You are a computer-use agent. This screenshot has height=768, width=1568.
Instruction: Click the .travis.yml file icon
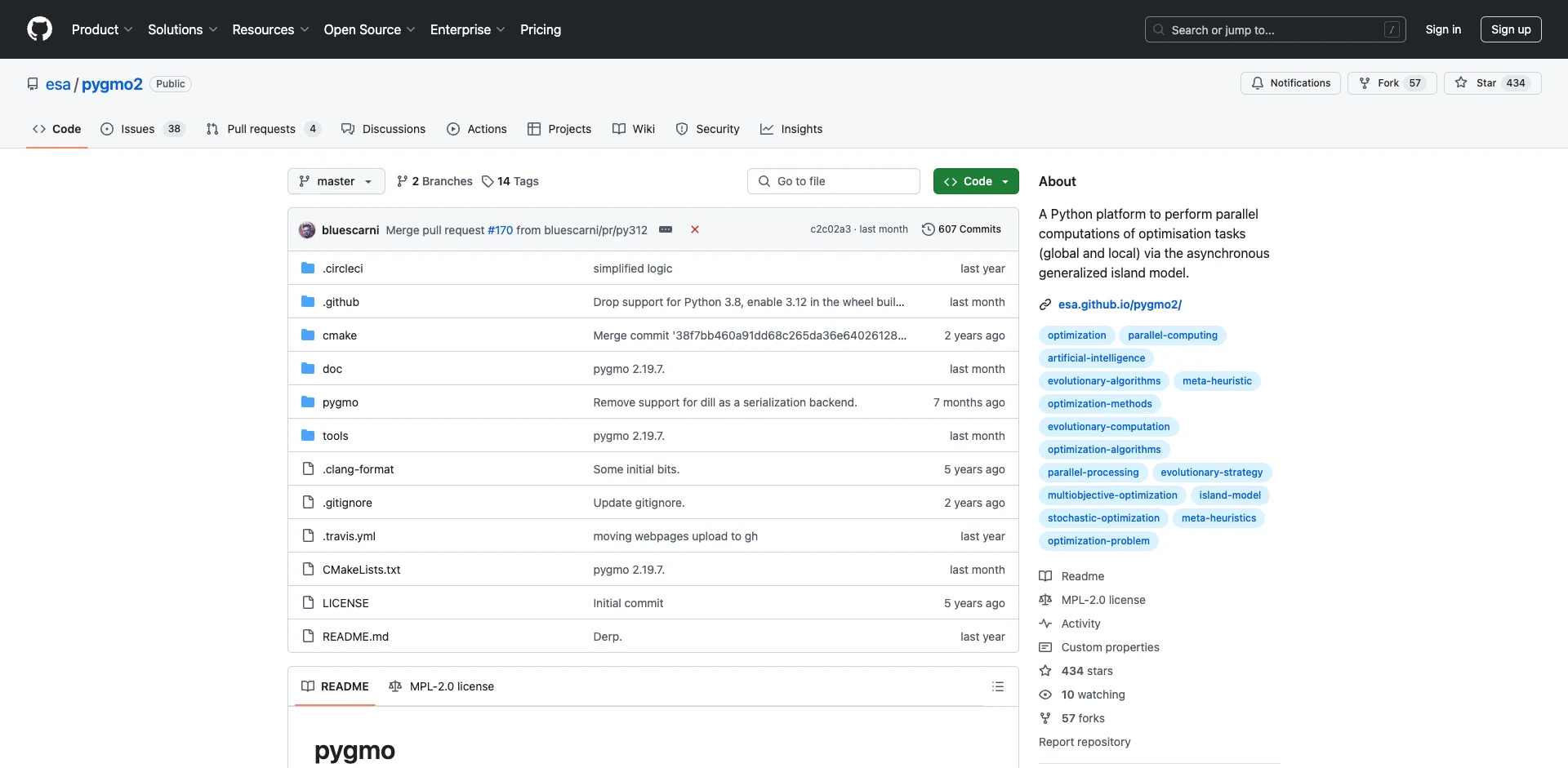tap(308, 535)
